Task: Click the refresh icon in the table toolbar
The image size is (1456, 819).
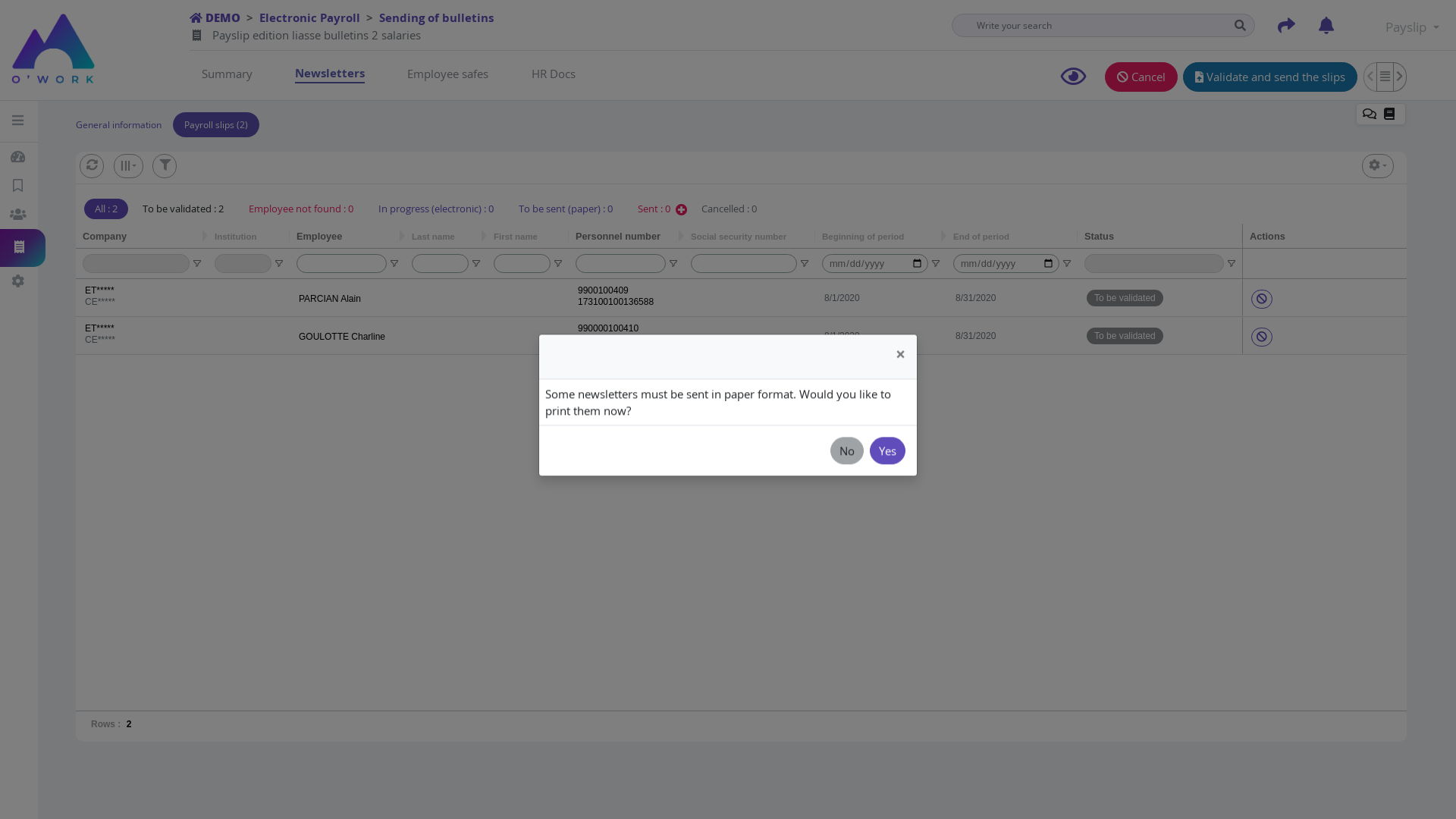Action: [x=92, y=165]
